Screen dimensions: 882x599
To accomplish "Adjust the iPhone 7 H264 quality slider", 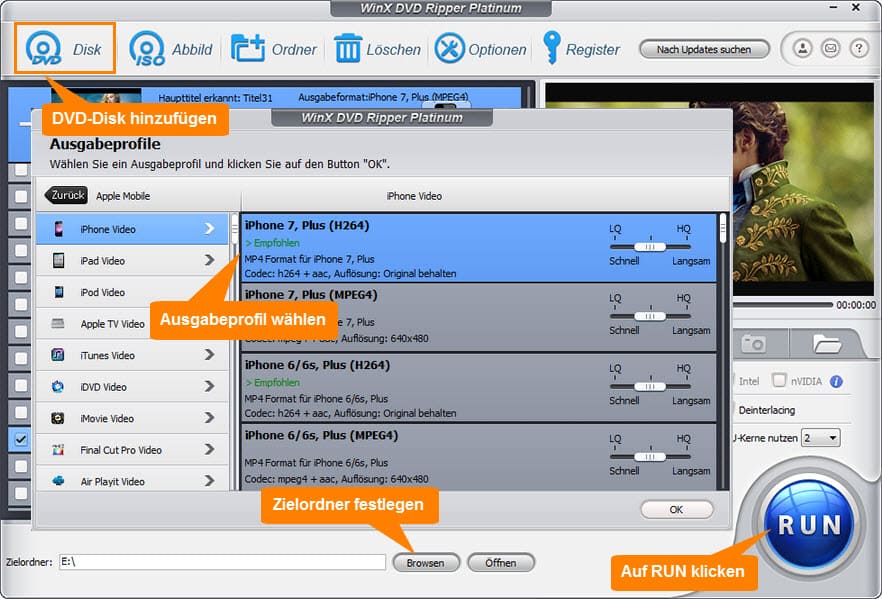I will (x=650, y=246).
